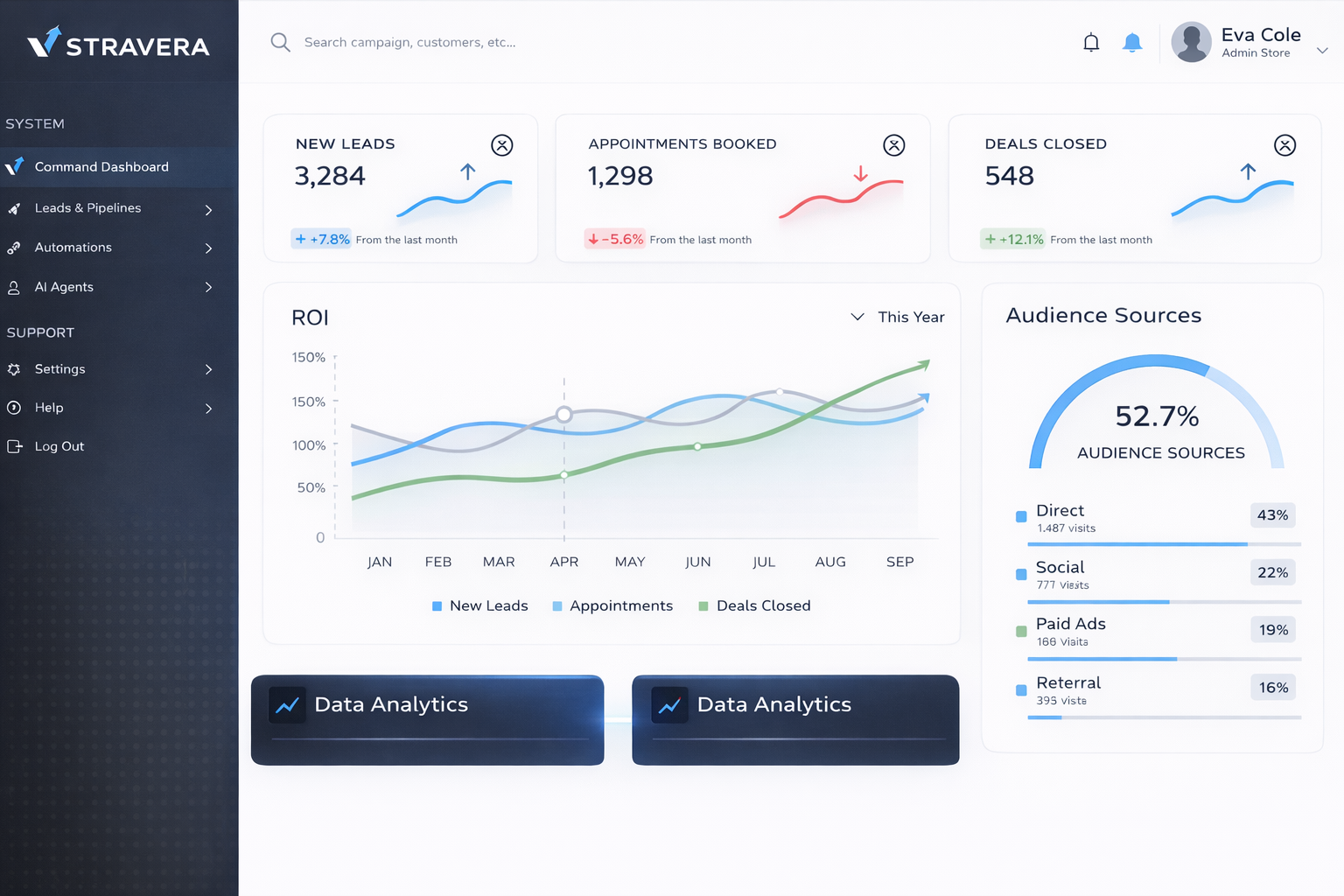The height and width of the screenshot is (896, 1344).
Task: Click the +12.1% change badge
Action: pyautogui.click(x=1013, y=239)
